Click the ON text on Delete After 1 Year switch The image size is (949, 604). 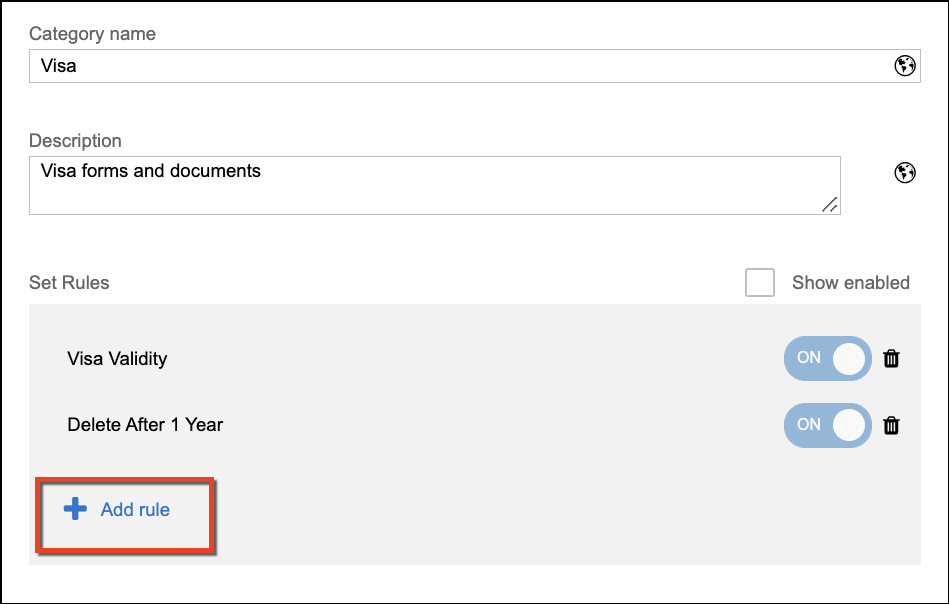tap(808, 424)
